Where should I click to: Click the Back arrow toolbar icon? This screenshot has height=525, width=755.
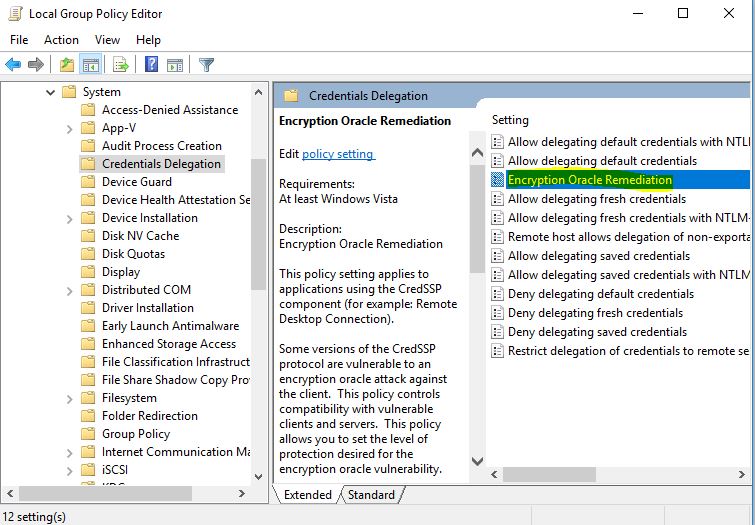click(13, 65)
